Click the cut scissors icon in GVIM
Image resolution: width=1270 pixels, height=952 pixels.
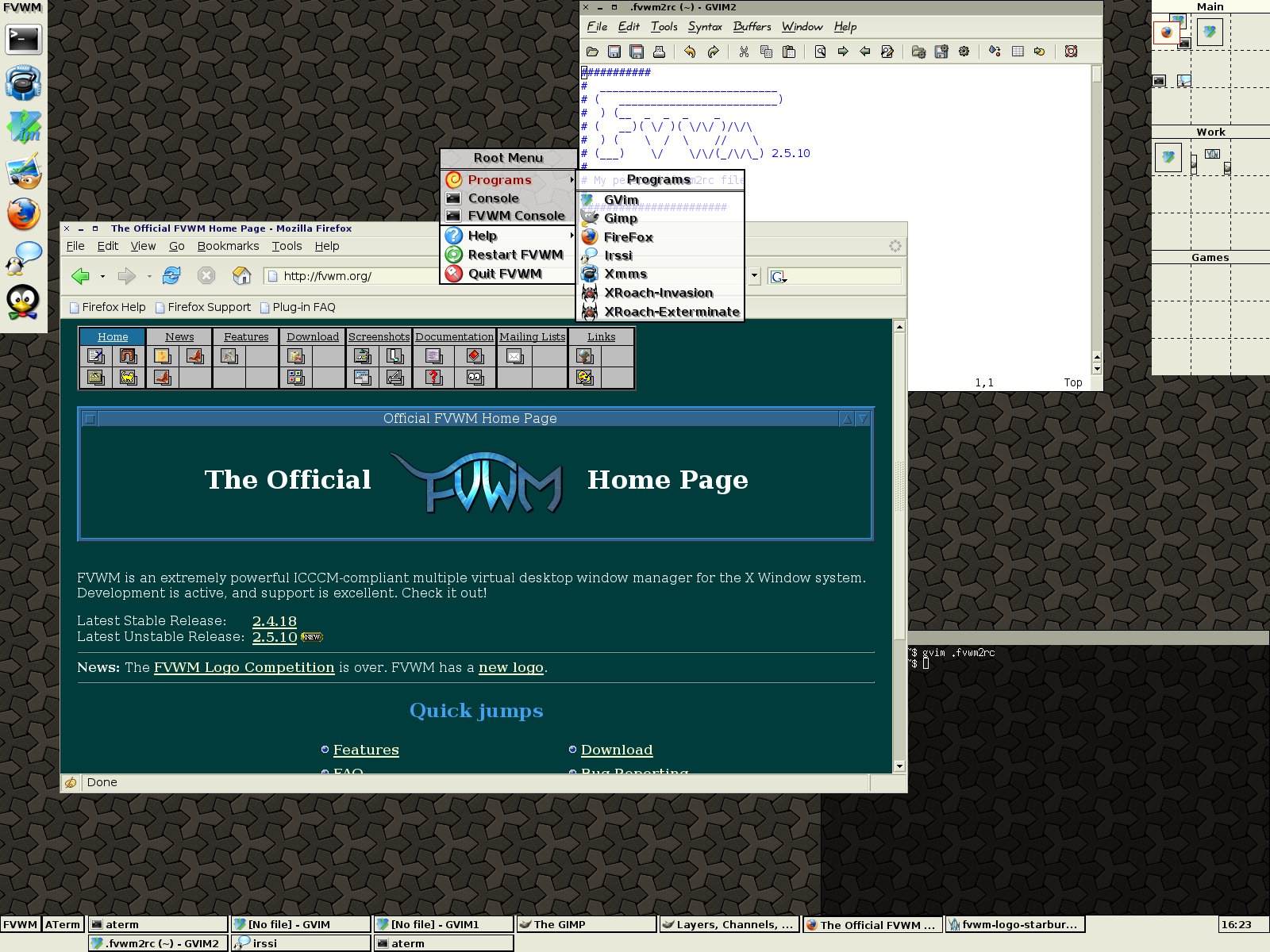click(744, 52)
